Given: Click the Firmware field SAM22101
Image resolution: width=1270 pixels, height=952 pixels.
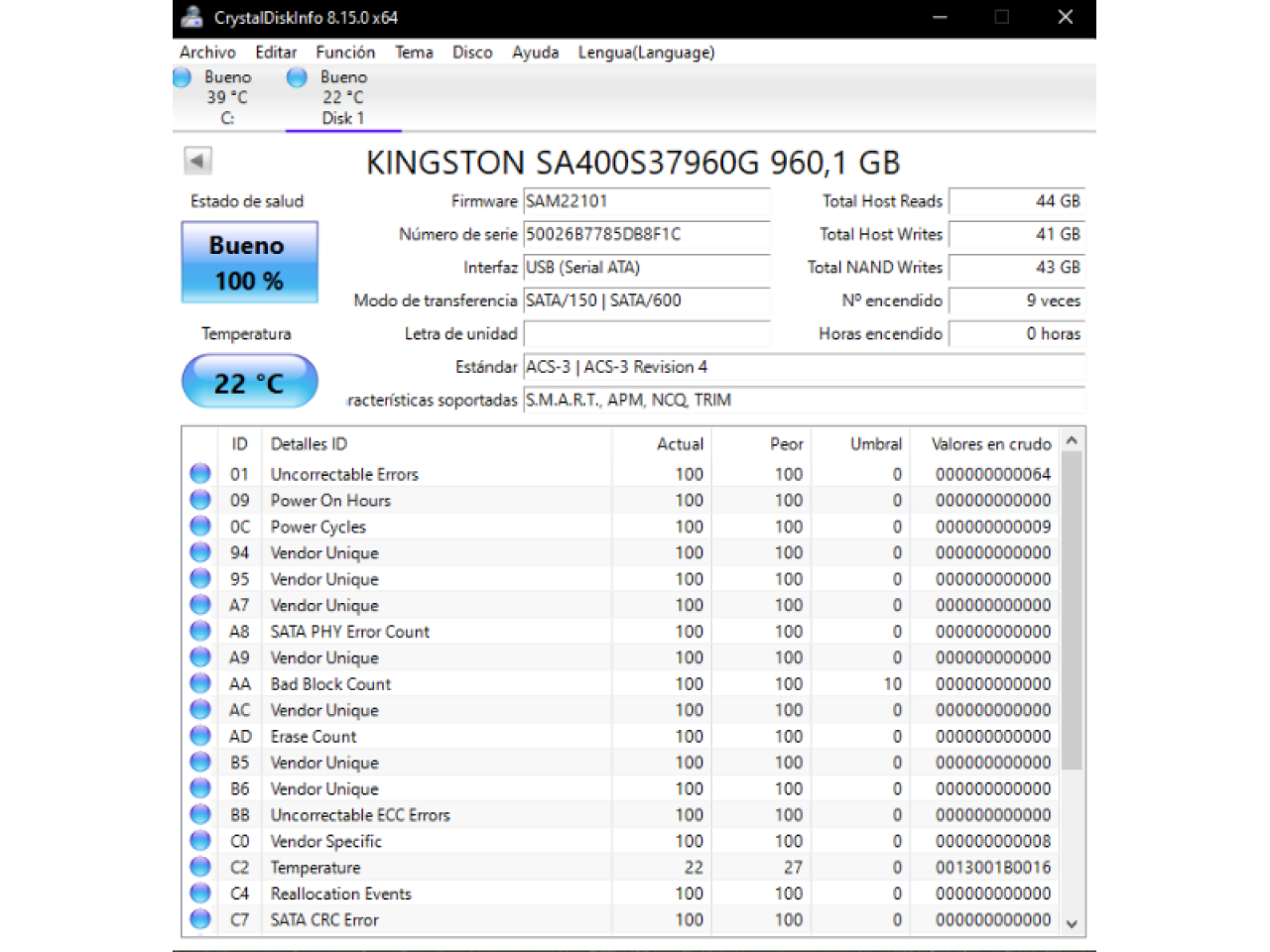Looking at the screenshot, I should pyautogui.click(x=646, y=201).
